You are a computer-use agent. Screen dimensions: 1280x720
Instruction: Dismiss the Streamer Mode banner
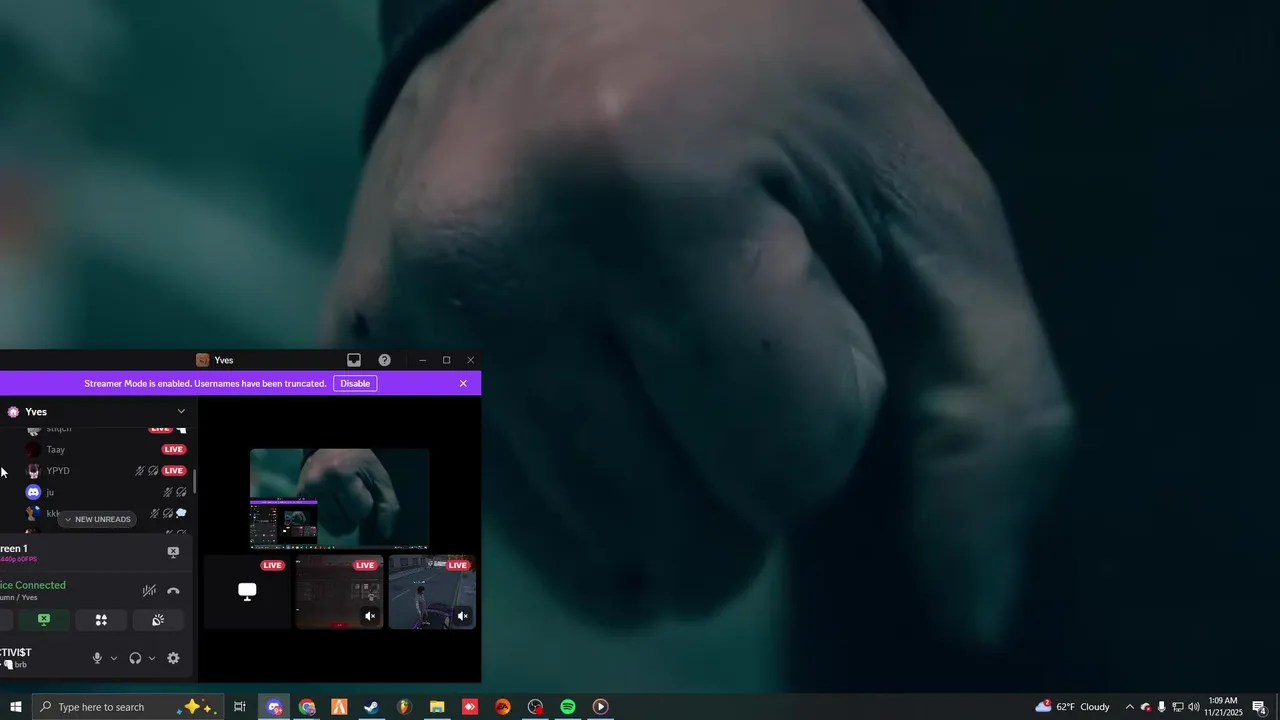point(463,383)
